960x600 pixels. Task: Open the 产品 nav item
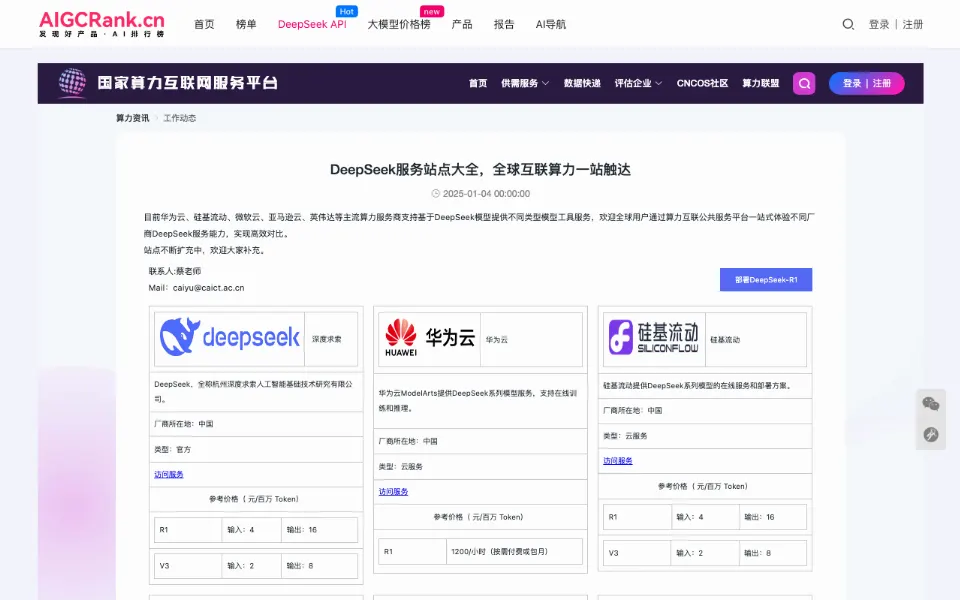point(462,24)
